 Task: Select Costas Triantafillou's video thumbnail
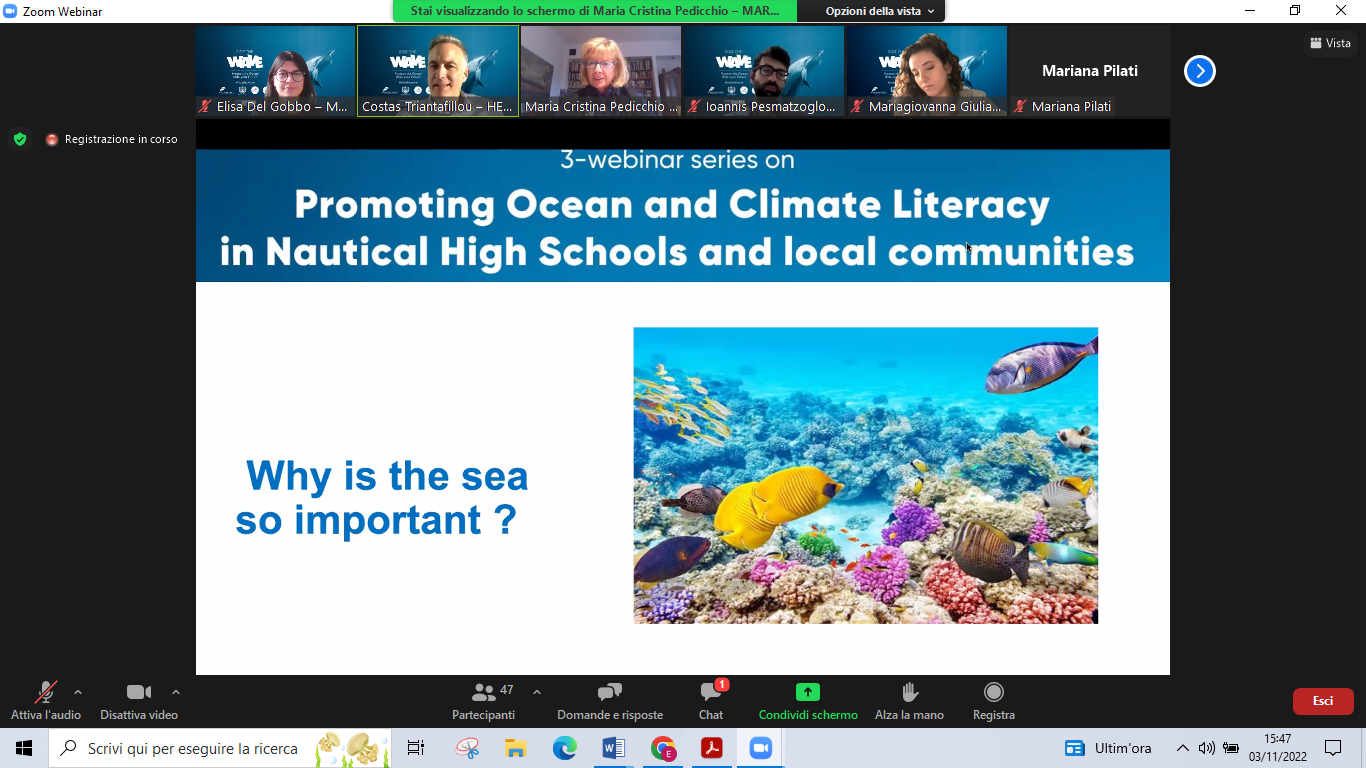pos(438,70)
